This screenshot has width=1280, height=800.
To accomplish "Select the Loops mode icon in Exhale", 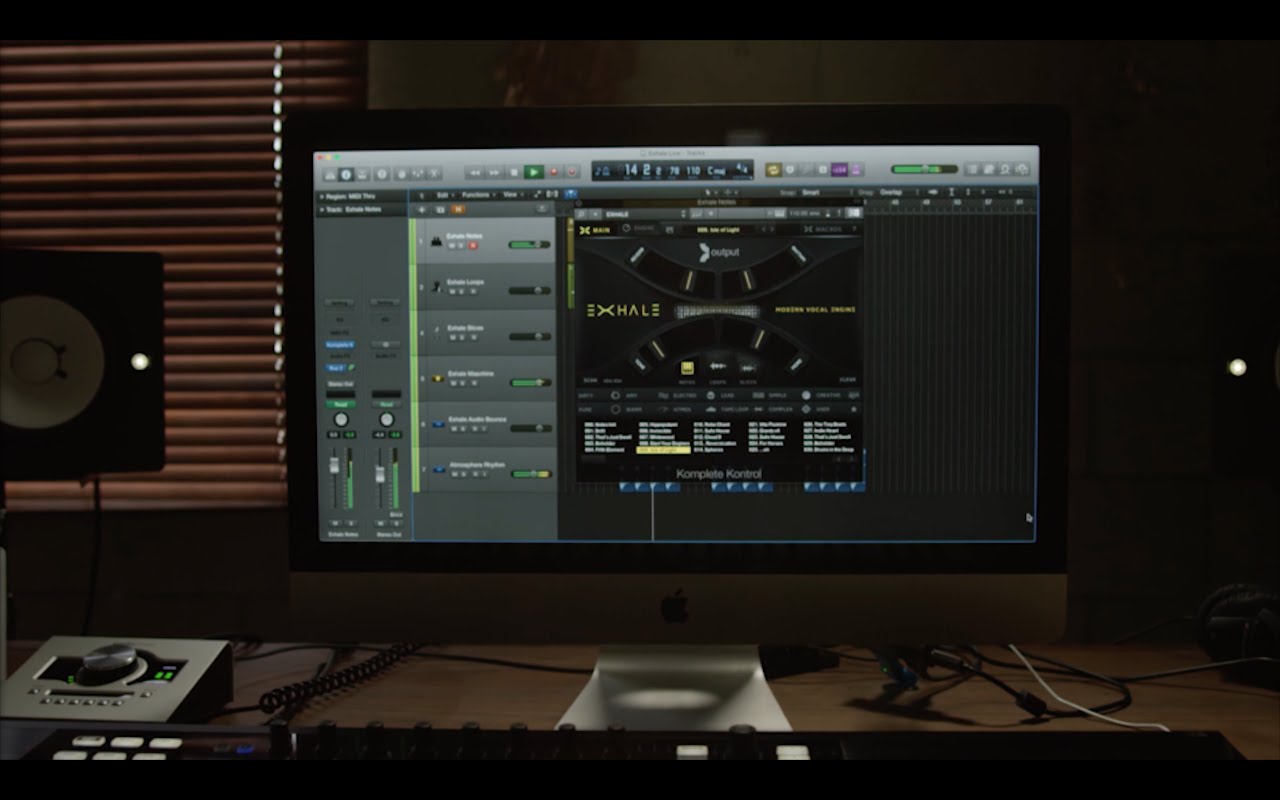I will (x=718, y=369).
